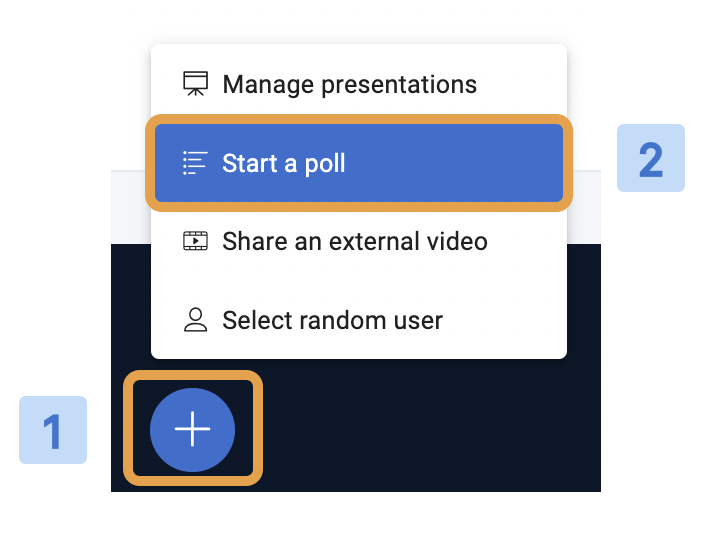Click the "Share an external video" text
Image resolution: width=707 pixels, height=545 pixels.
pos(354,241)
